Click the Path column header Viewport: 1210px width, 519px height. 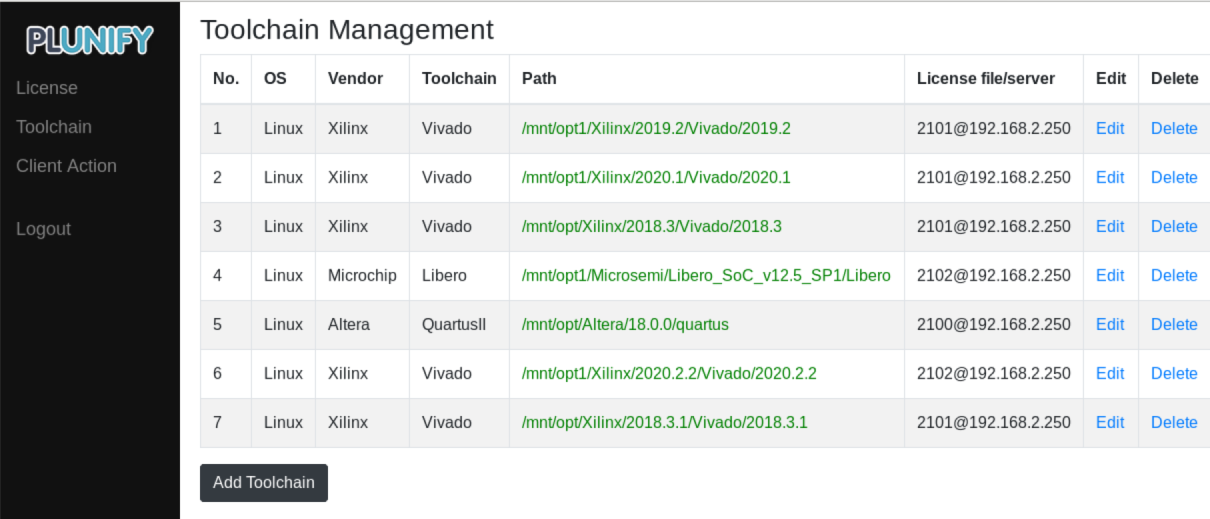(x=539, y=78)
